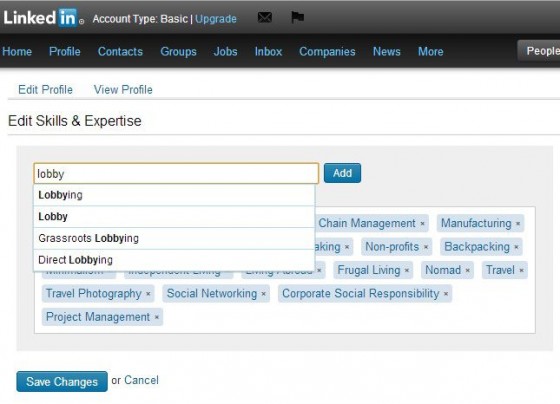Save Changes to skills
Screen dimensions: 560x404
62,381
